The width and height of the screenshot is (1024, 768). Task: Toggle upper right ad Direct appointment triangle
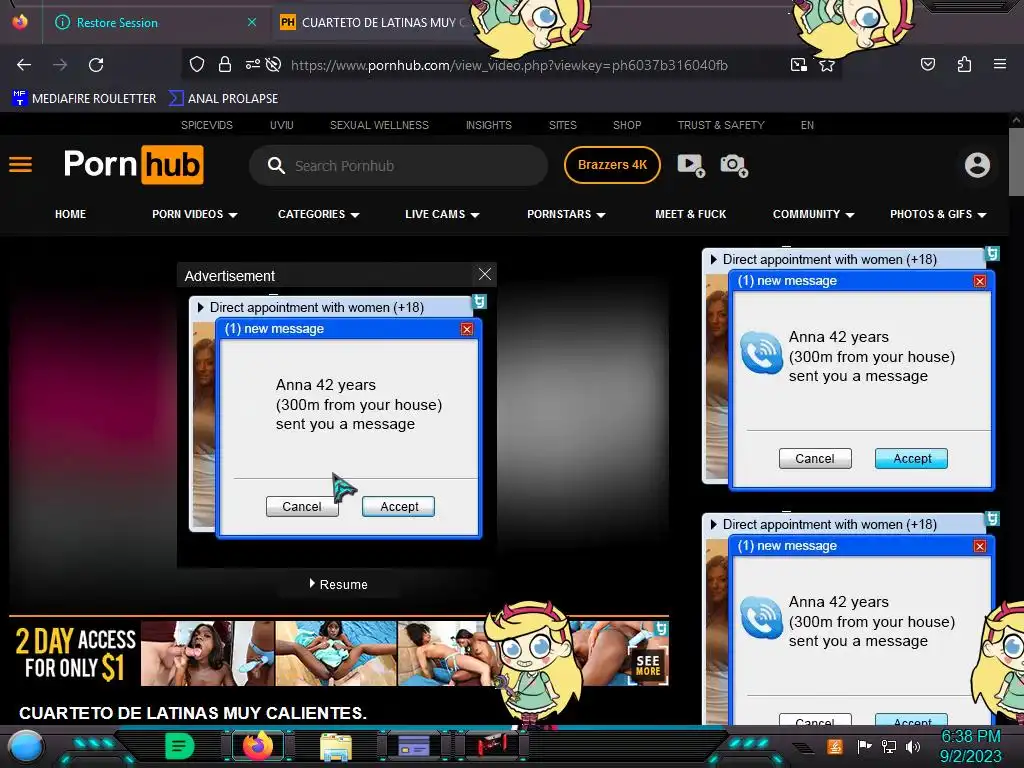tap(714, 259)
